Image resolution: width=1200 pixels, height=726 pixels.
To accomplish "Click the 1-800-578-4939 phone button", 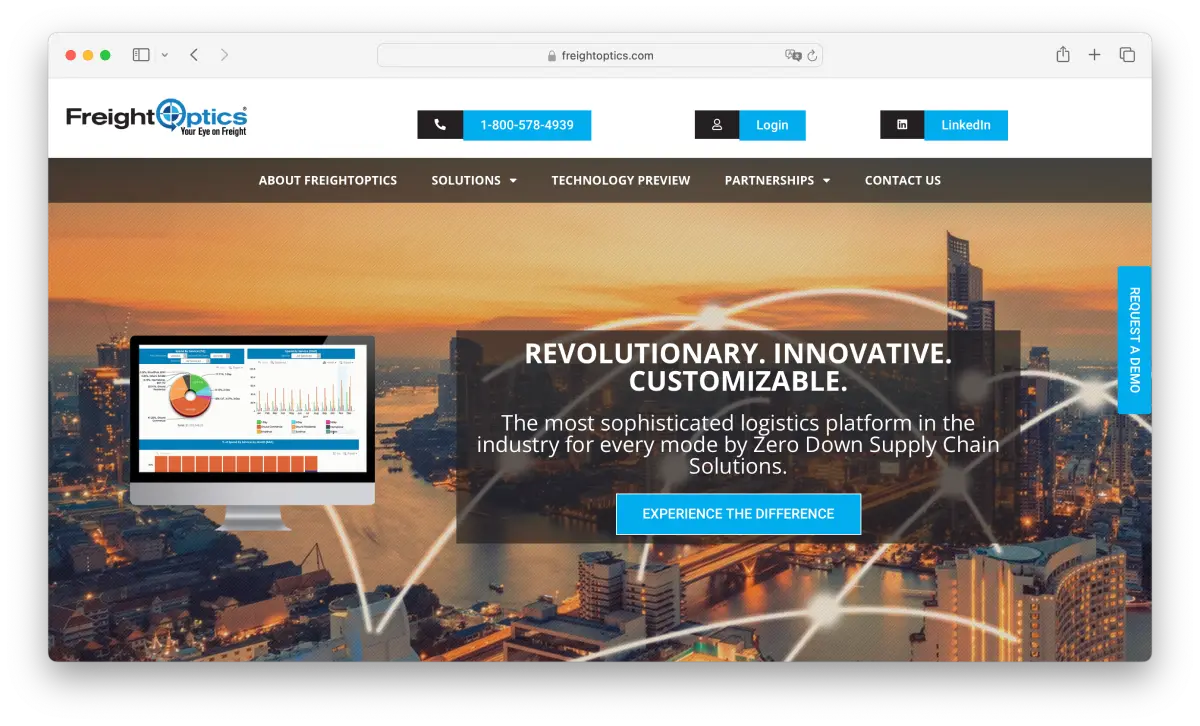I will point(527,125).
